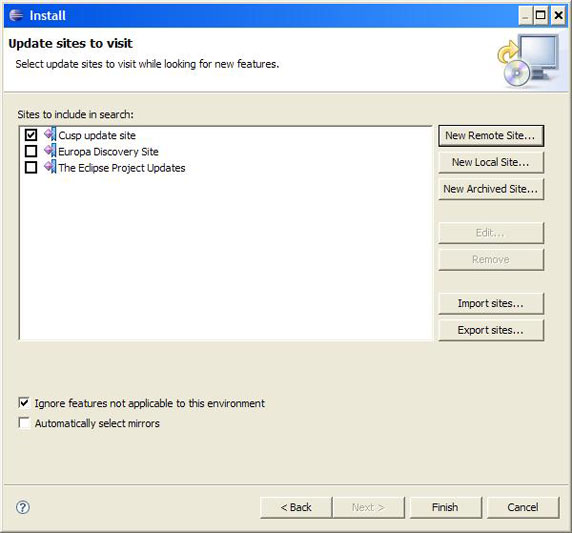Click New Remote Site... button
This screenshot has width=572, height=533.
point(491,136)
